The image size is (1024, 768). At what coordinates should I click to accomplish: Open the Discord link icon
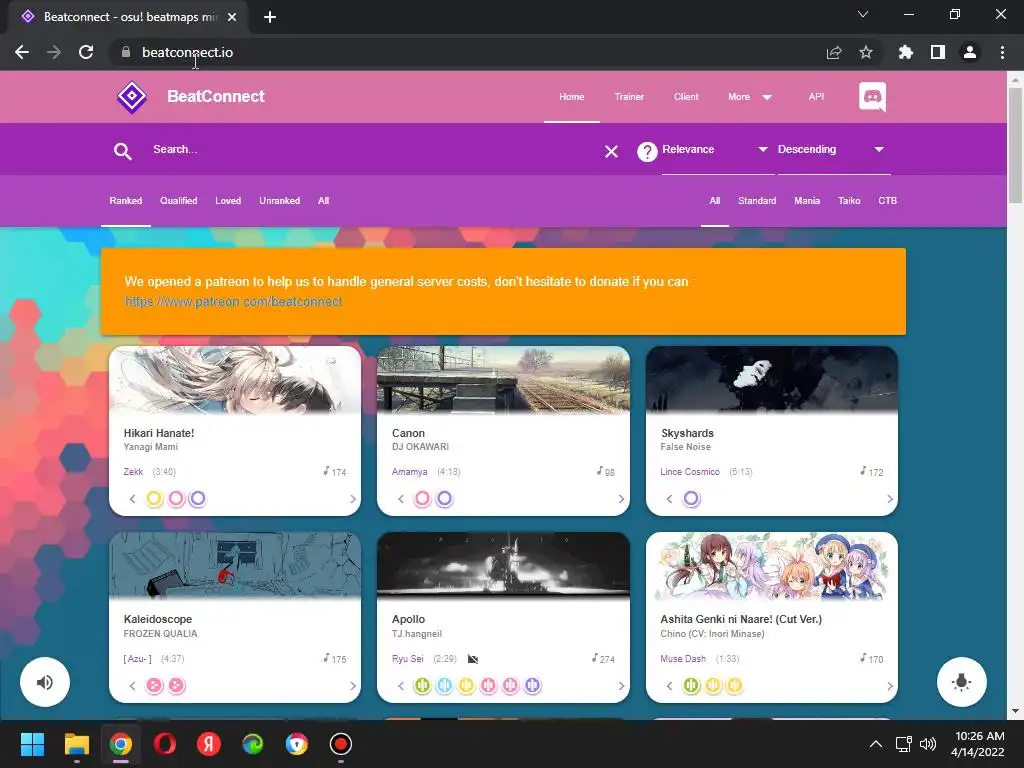pyautogui.click(x=872, y=97)
